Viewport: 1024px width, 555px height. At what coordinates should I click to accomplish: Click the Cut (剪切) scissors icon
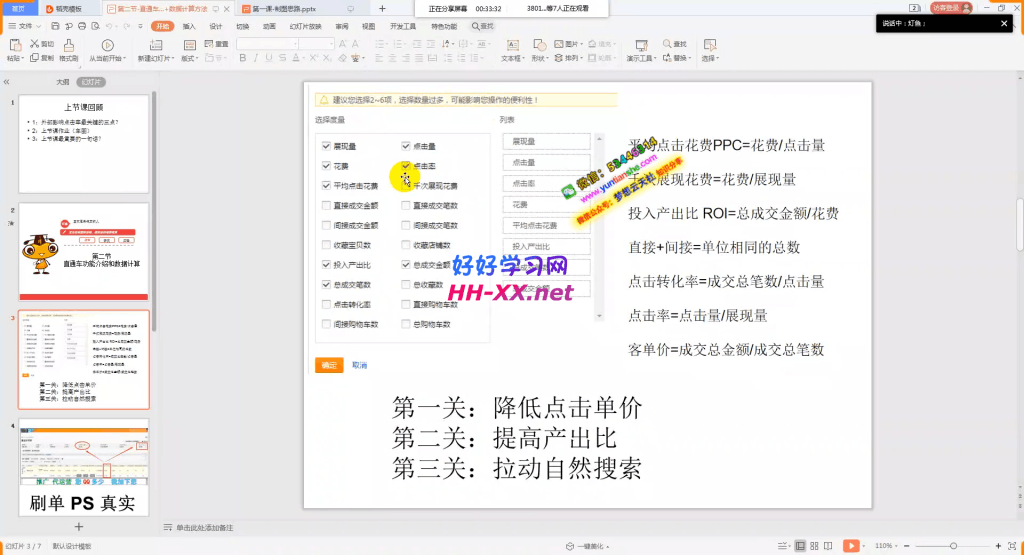[35, 44]
